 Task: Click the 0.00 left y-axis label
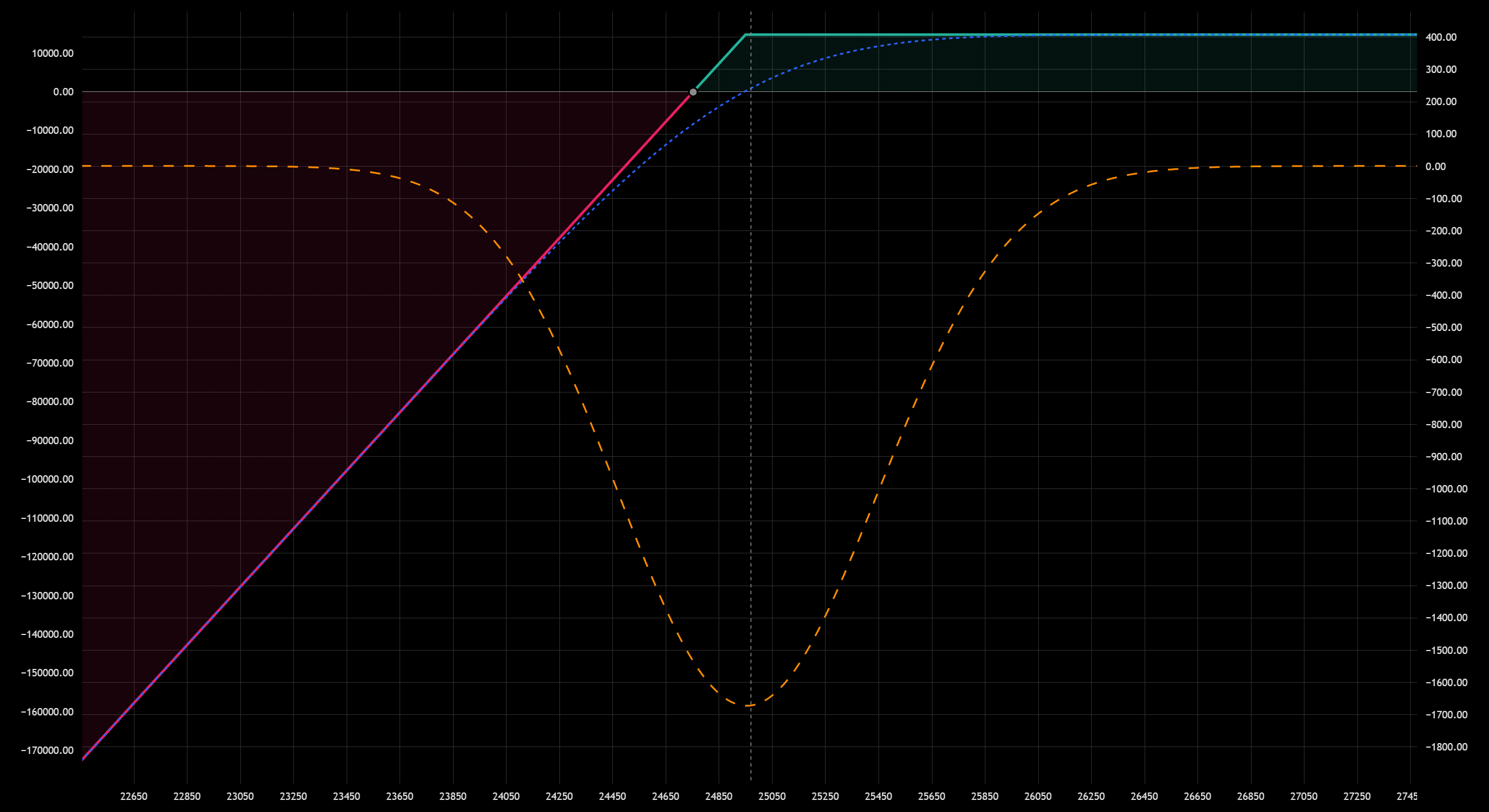point(63,92)
